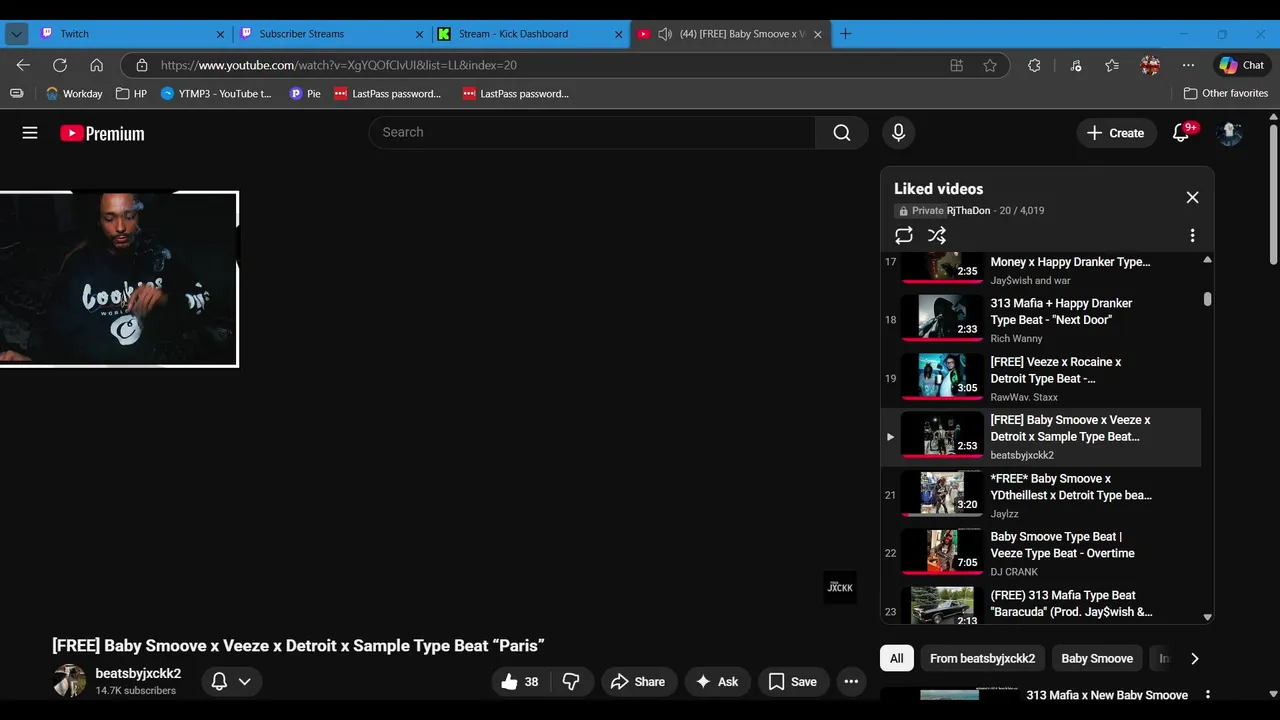Open YTMP3 YouTube bookmark

point(216,93)
